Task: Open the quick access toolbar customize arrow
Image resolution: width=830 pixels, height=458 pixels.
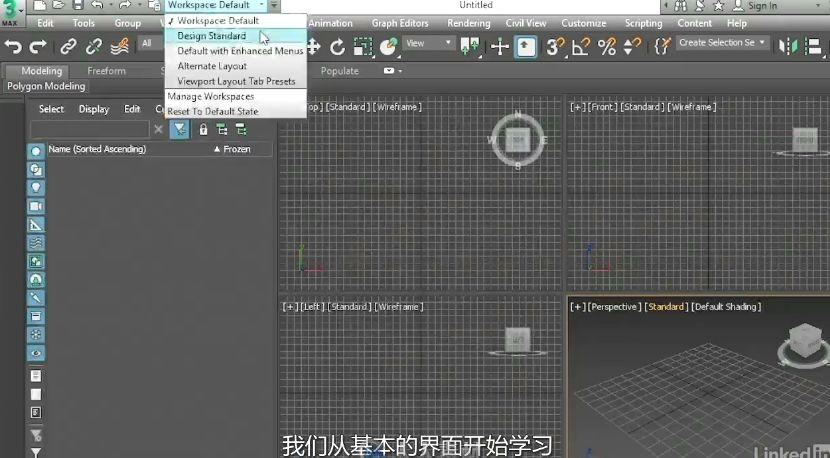Action: coord(274,5)
